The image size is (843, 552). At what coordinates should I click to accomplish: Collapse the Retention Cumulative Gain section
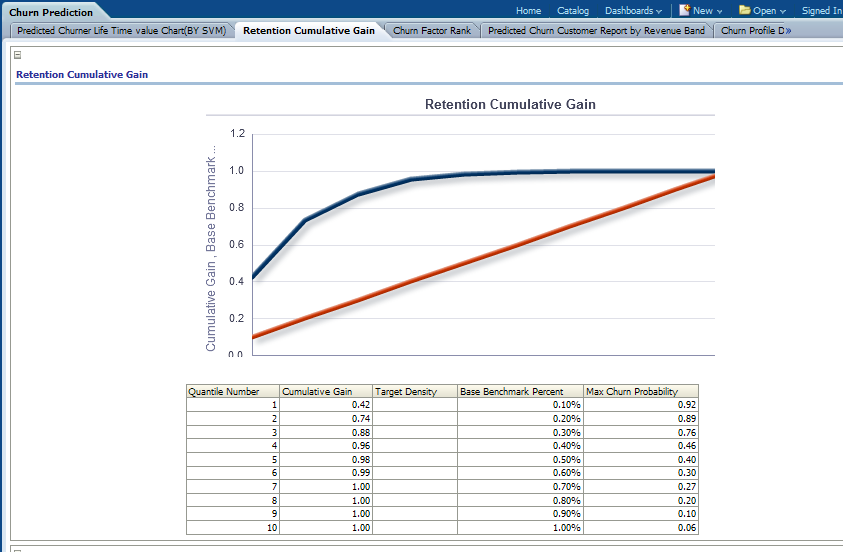pos(18,55)
